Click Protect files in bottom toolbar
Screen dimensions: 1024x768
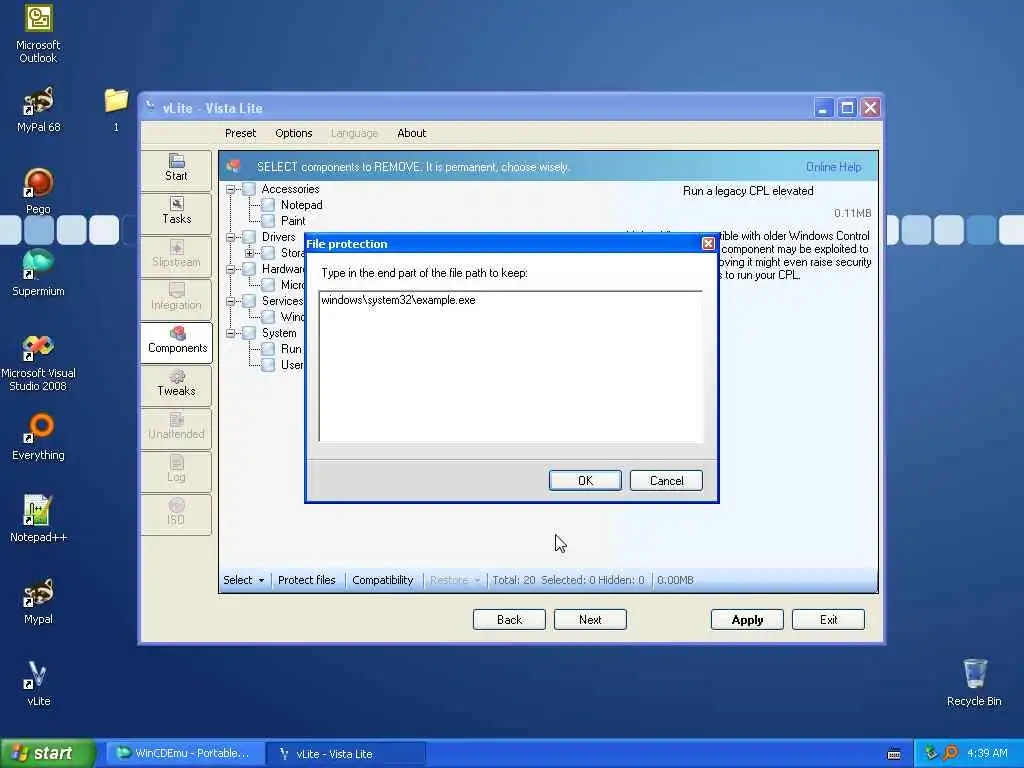[306, 580]
